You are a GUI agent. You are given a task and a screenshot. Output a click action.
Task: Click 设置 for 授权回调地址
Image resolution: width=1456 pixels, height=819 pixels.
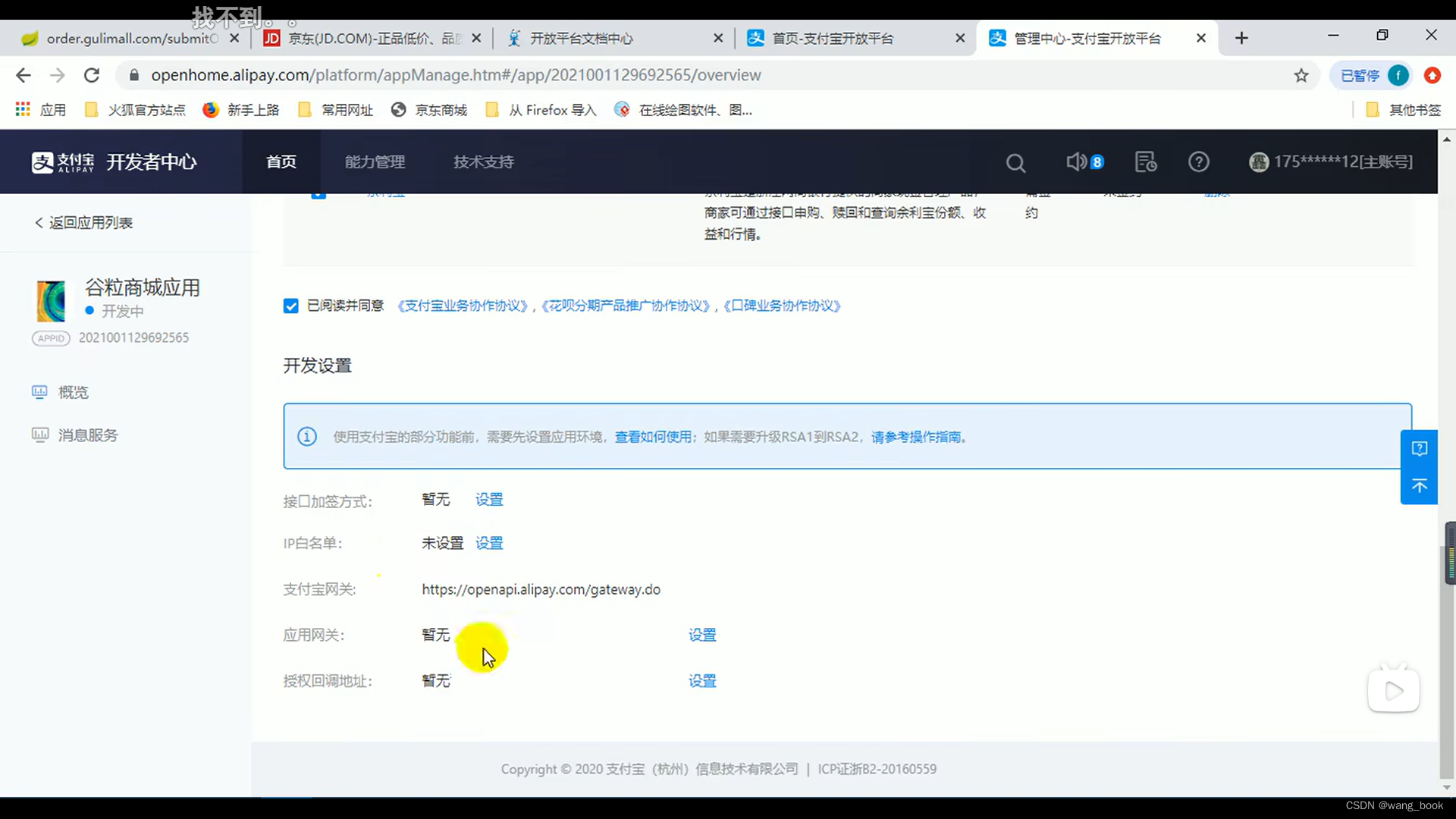point(702,681)
